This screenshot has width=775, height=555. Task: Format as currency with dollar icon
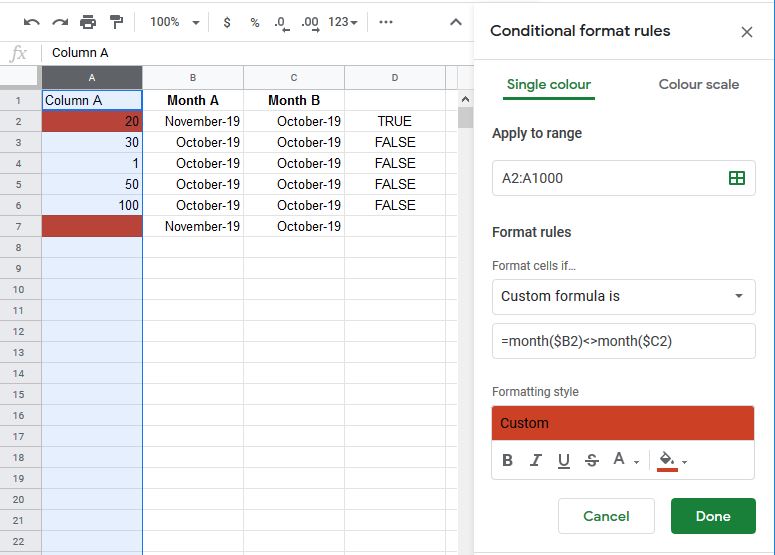point(227,22)
